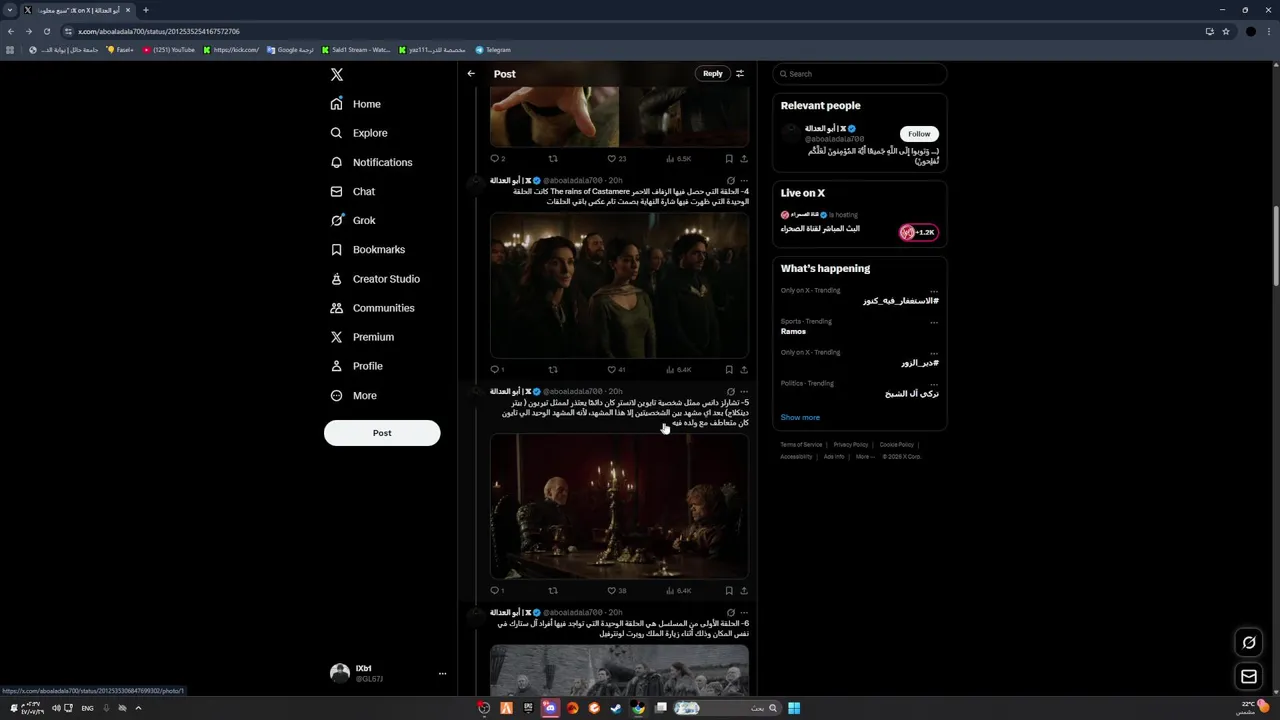Share post number 5 via share icon
This screenshot has height=720, width=1280.
tap(743, 590)
